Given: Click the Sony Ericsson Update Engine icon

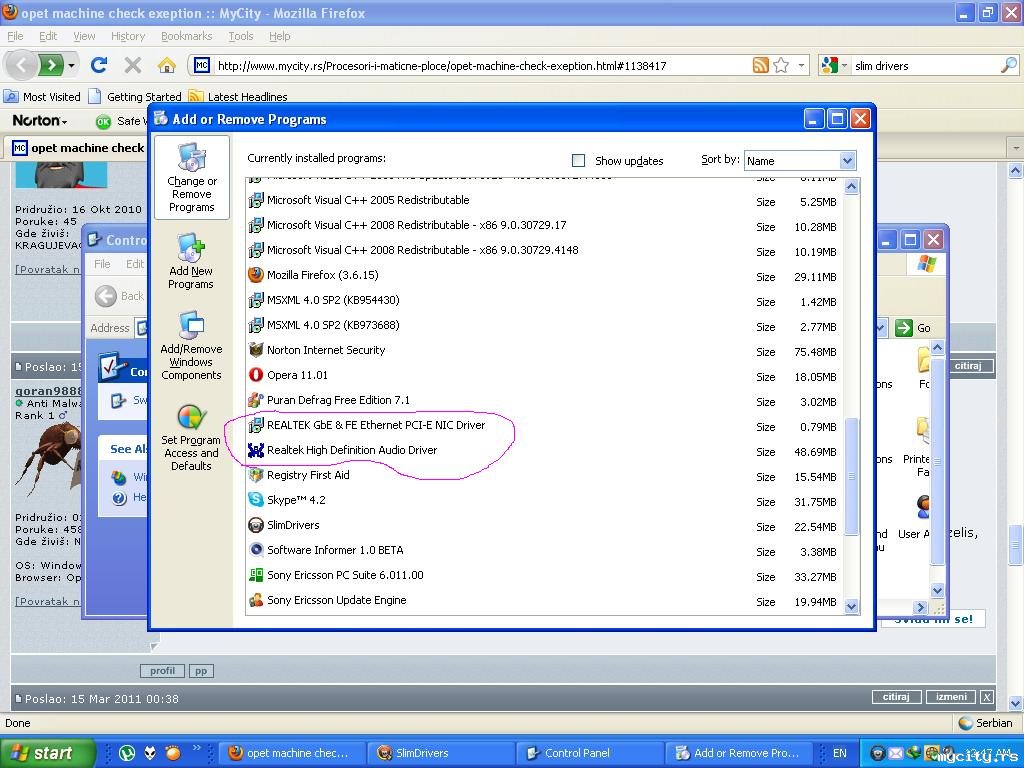Looking at the screenshot, I should [x=256, y=600].
